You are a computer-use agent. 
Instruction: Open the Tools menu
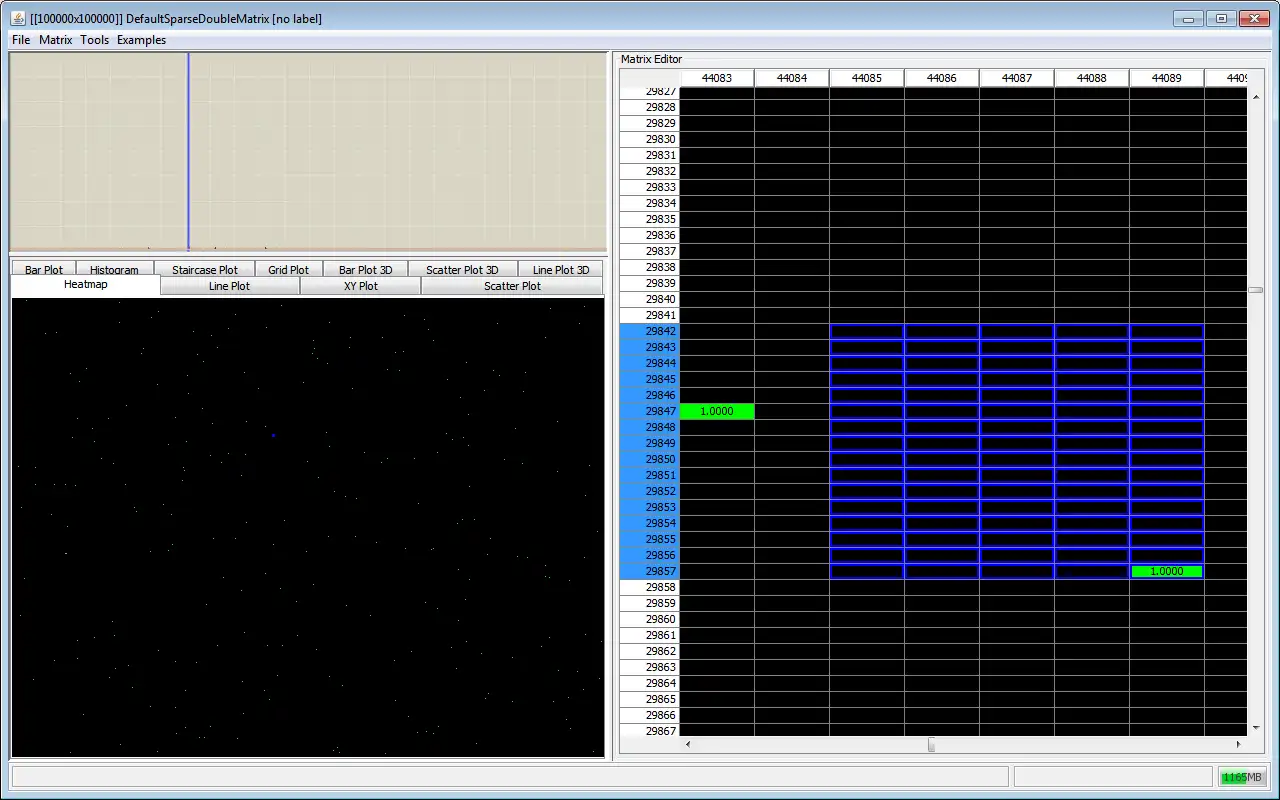(95, 40)
